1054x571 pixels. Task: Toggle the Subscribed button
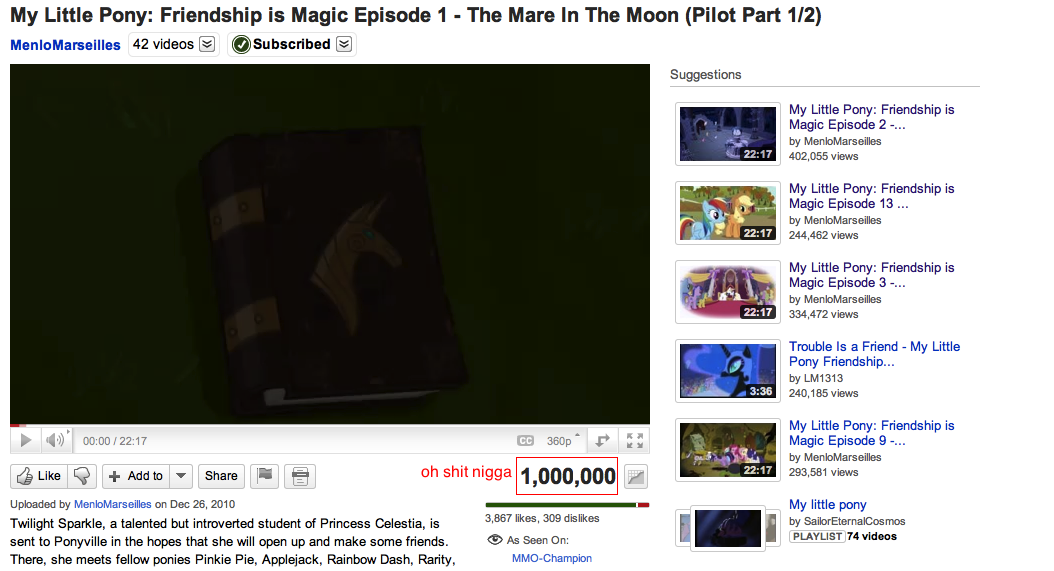(x=282, y=44)
